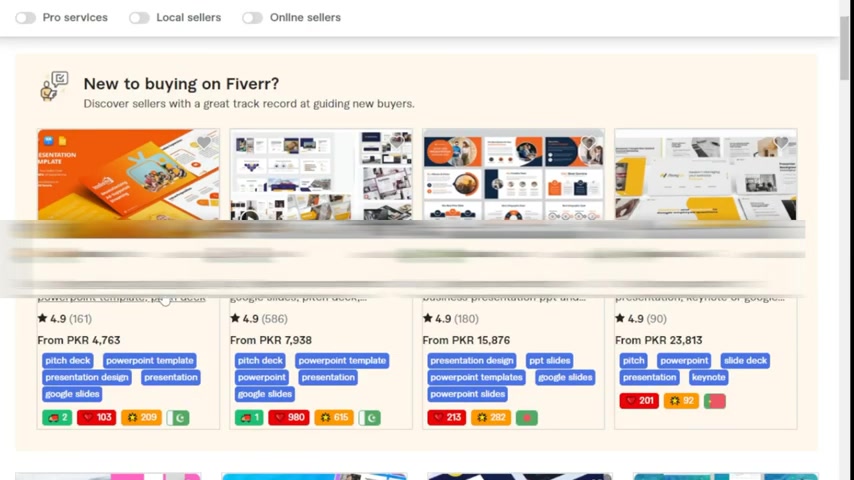Viewport: 854px width, 480px height.
Task: Click the green badge showing 2
Action: click(57, 418)
